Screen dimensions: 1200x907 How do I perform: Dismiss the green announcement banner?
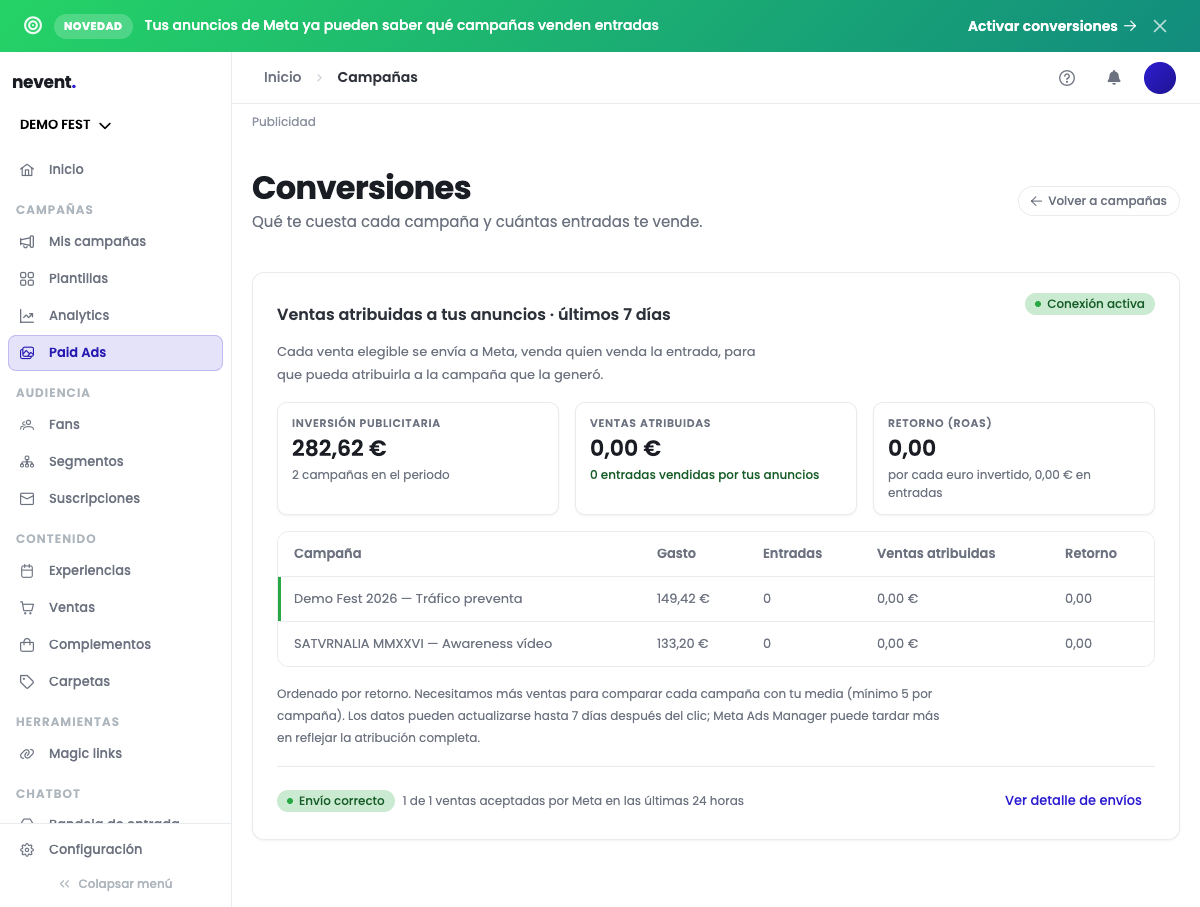click(x=1160, y=26)
